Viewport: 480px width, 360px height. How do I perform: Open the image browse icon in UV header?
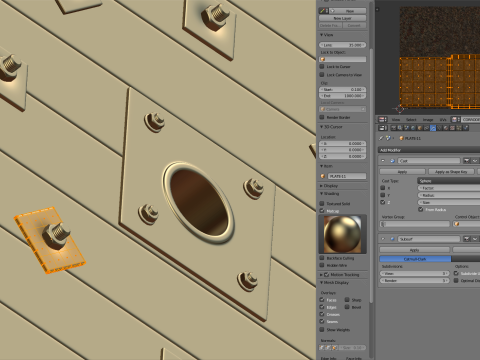(455, 119)
